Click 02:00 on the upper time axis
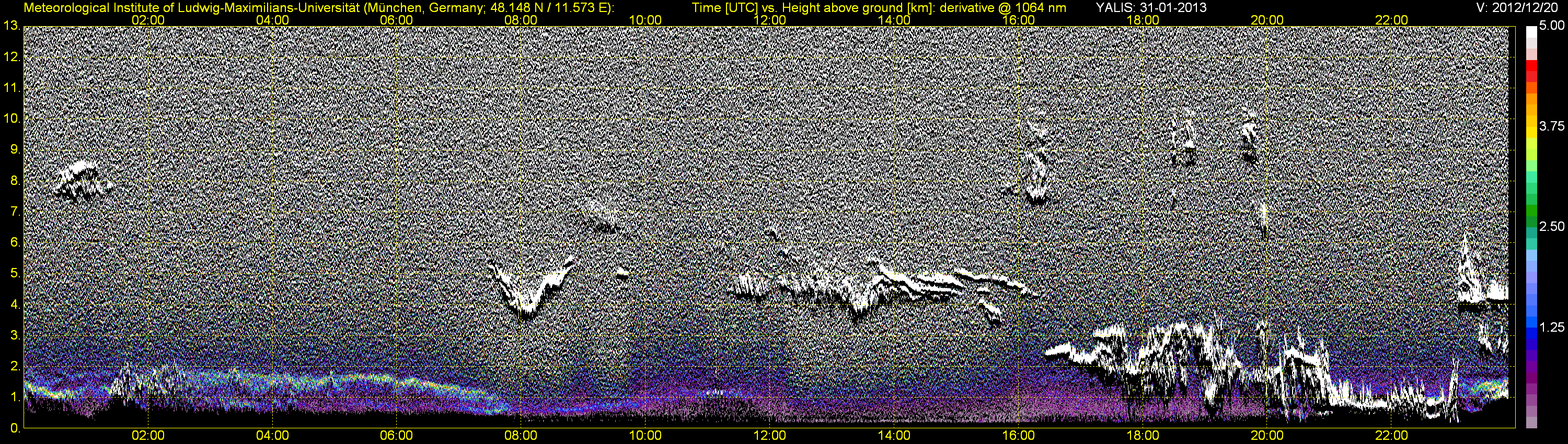The width and height of the screenshot is (1568, 444). click(148, 20)
